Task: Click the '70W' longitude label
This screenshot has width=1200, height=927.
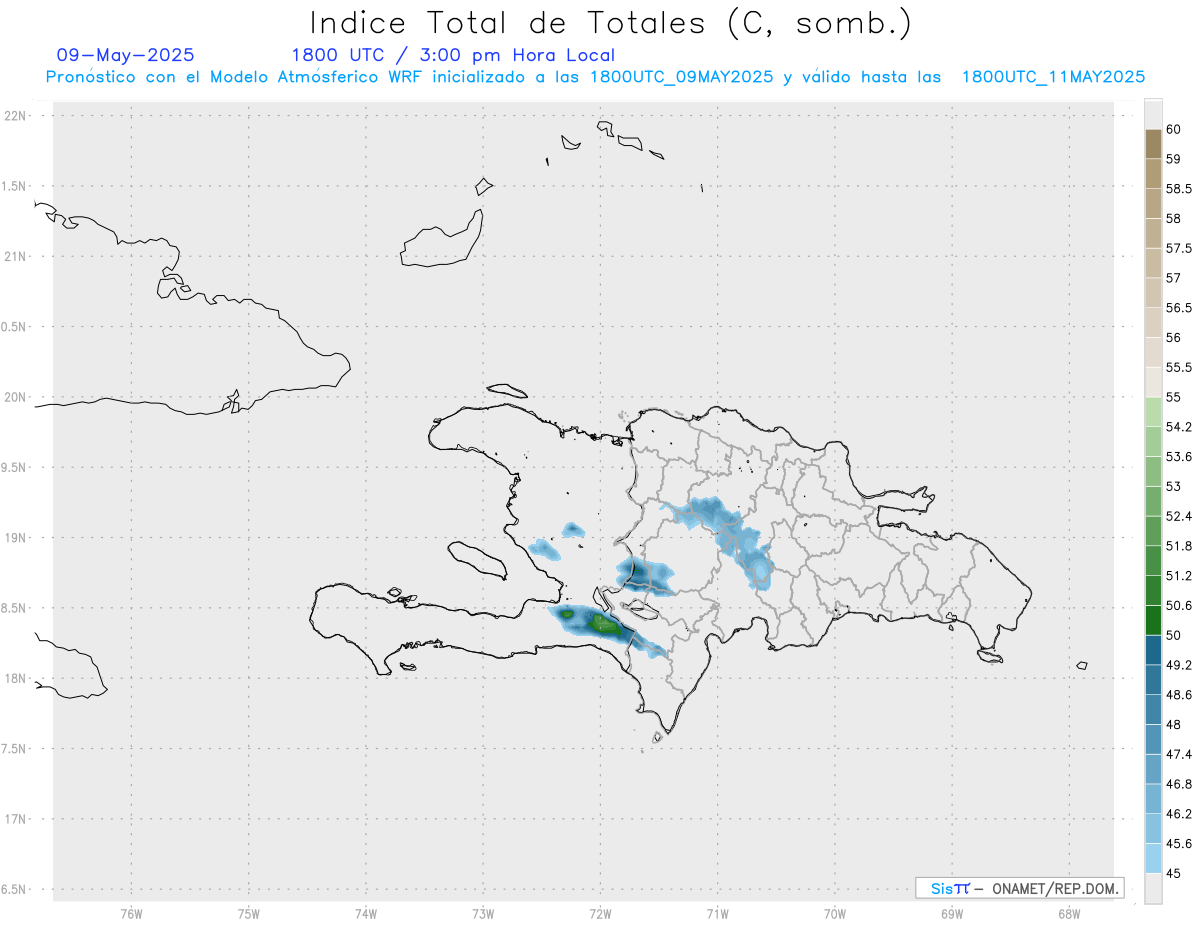Action: pyautogui.click(x=835, y=914)
